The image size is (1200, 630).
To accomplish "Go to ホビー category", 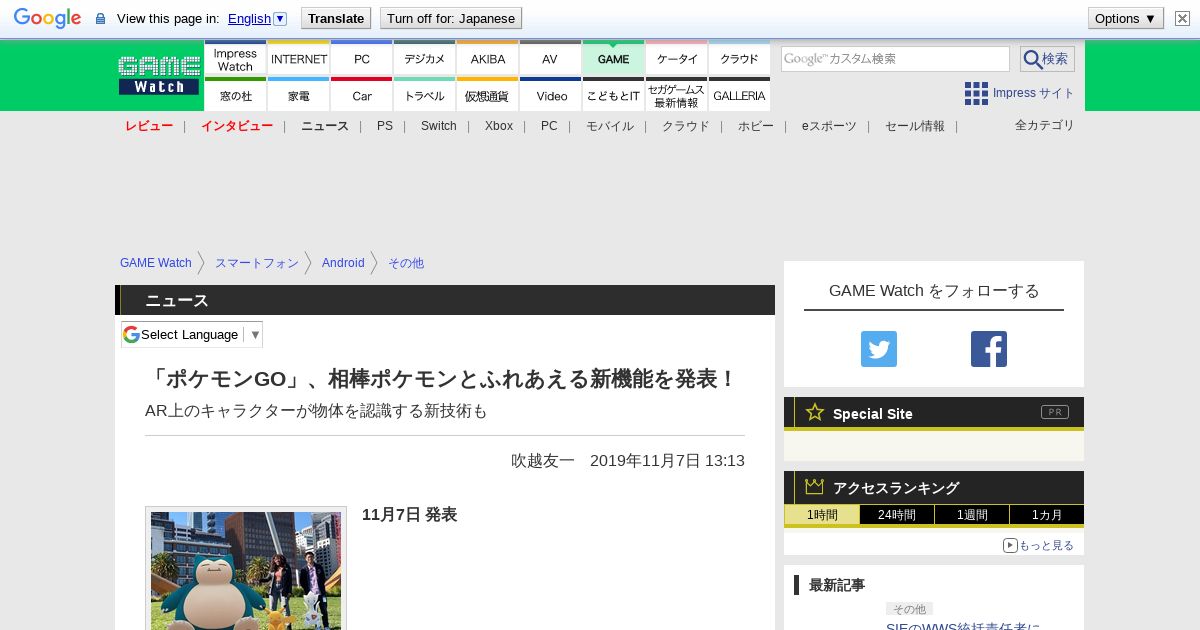I will [x=756, y=126].
